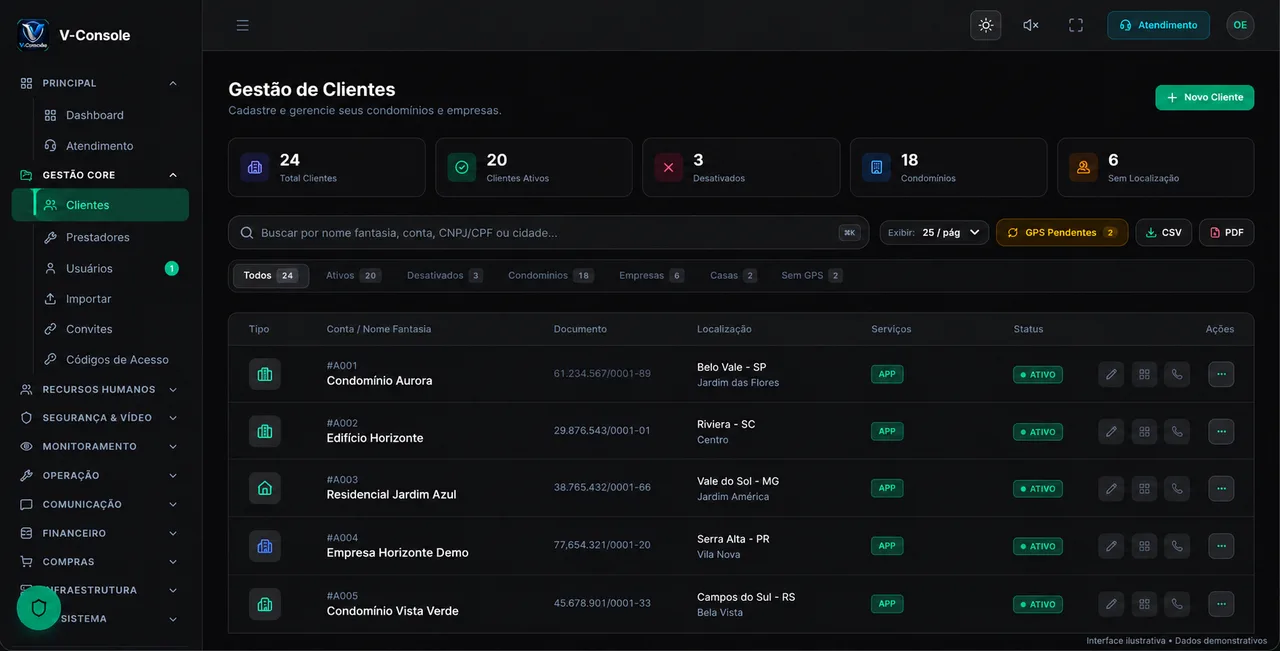Click the Conta / Nome Fantasia column header
The width and height of the screenshot is (1280, 651).
click(x=379, y=329)
